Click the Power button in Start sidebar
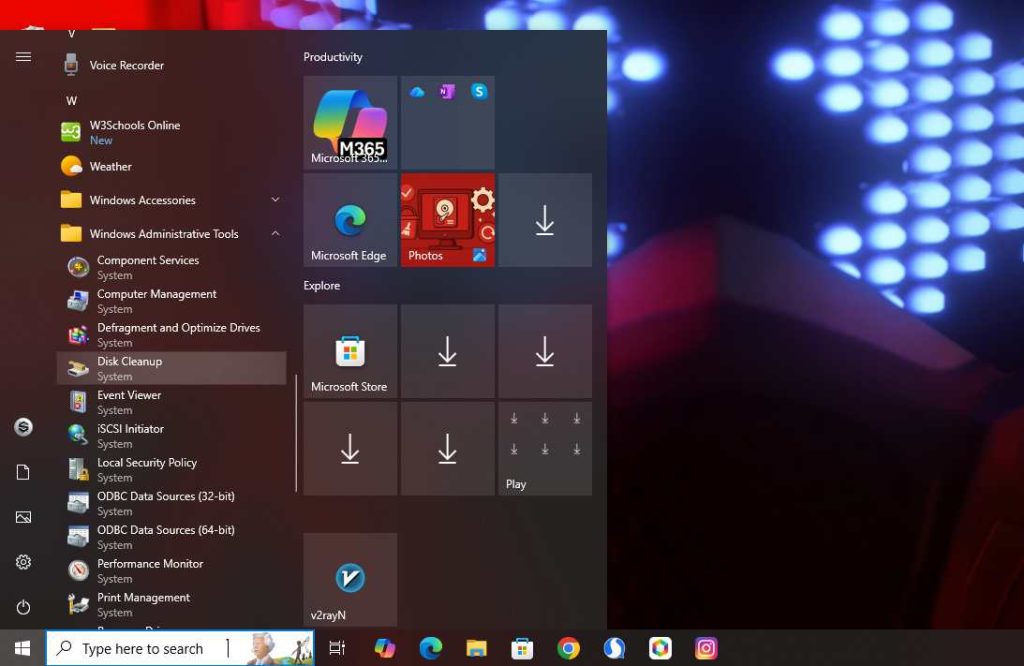 (x=24, y=607)
